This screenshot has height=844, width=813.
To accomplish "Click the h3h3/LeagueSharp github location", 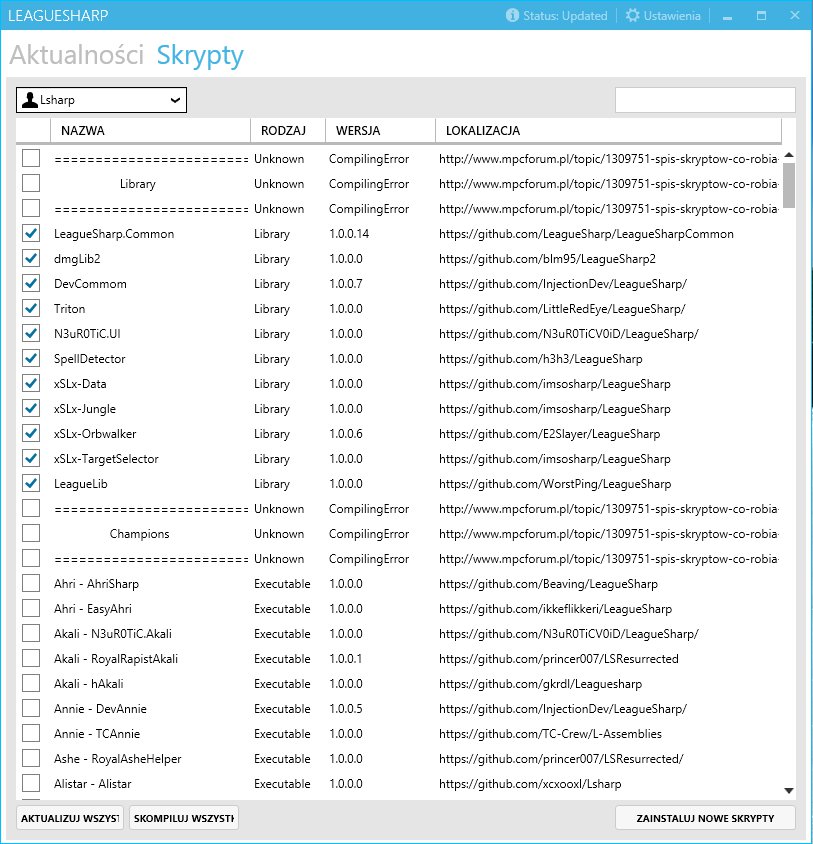I will [541, 359].
